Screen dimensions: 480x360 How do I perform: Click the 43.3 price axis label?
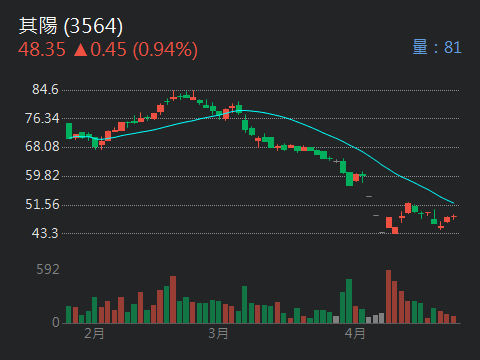point(45,233)
